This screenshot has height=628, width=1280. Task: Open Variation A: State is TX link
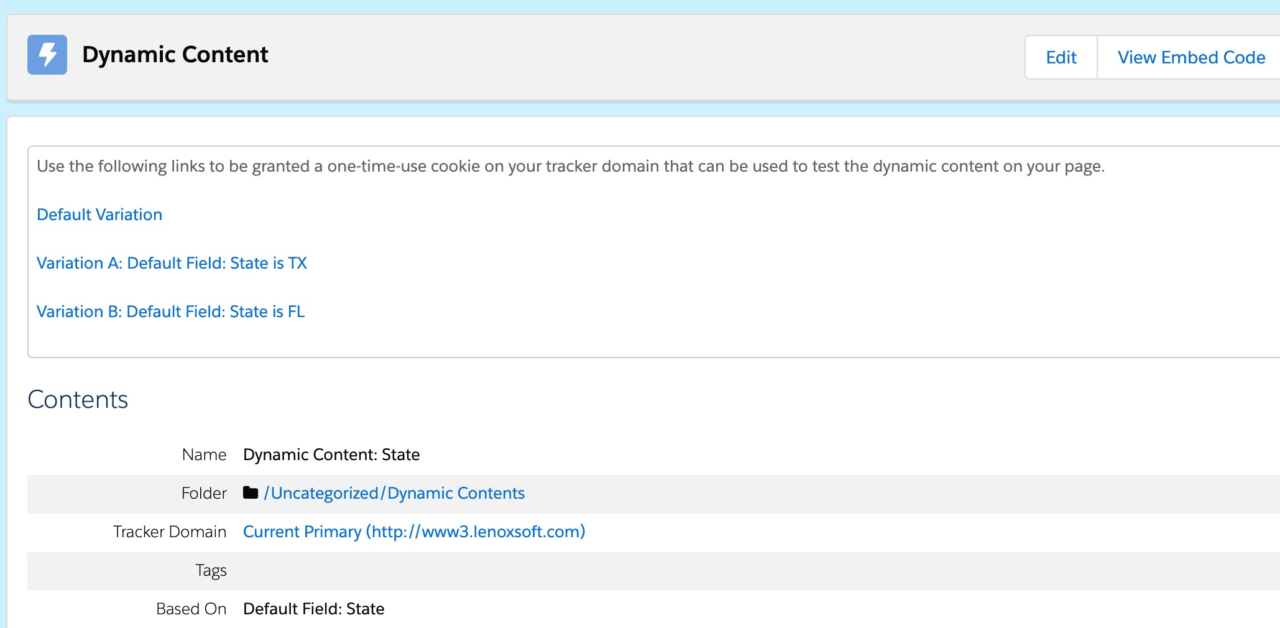pyautogui.click(x=172, y=263)
